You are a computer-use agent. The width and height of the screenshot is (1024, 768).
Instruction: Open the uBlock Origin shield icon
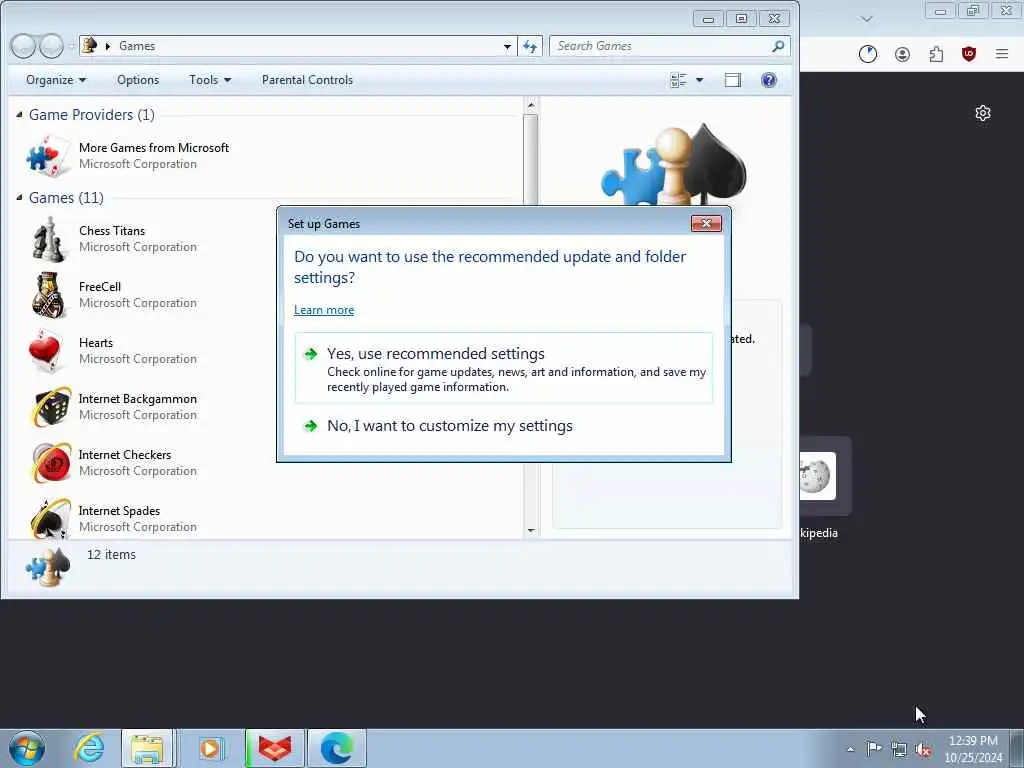click(969, 54)
